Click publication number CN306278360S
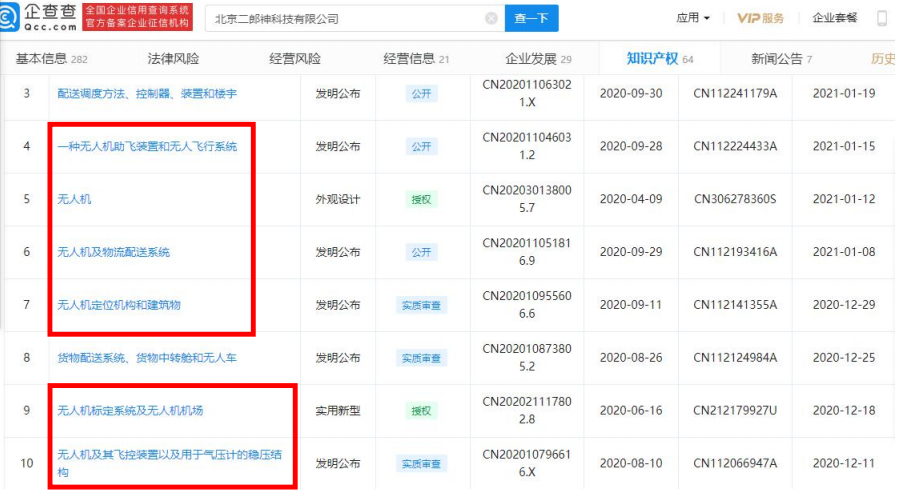The image size is (905, 491). click(x=735, y=199)
